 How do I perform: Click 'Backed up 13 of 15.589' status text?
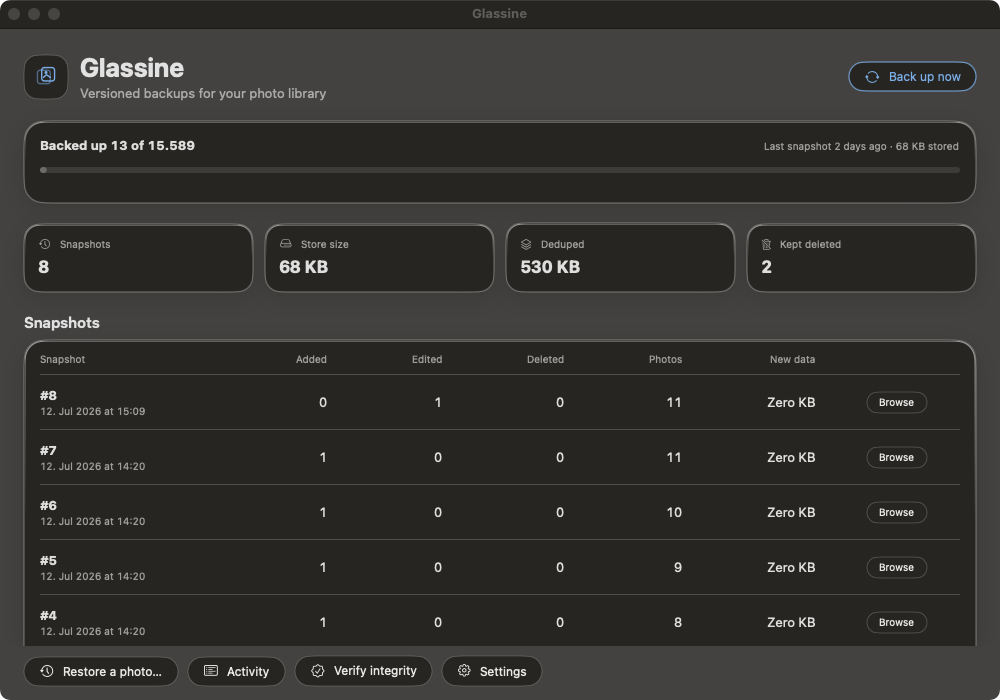117,145
